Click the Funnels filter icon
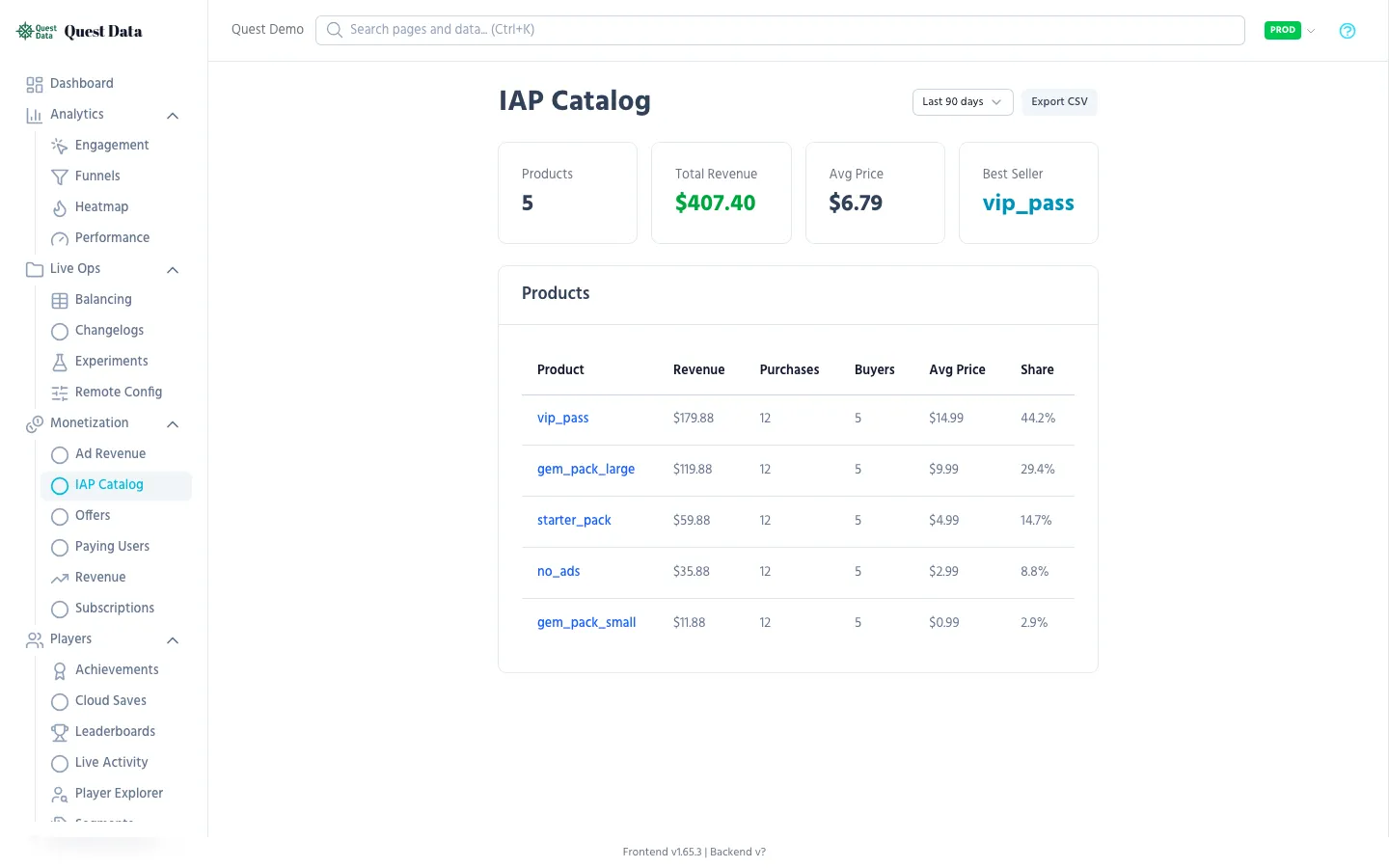 (60, 176)
